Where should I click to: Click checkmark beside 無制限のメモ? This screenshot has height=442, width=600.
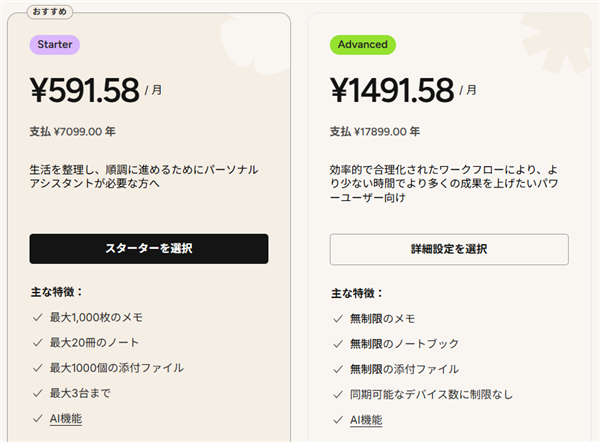[x=336, y=319]
